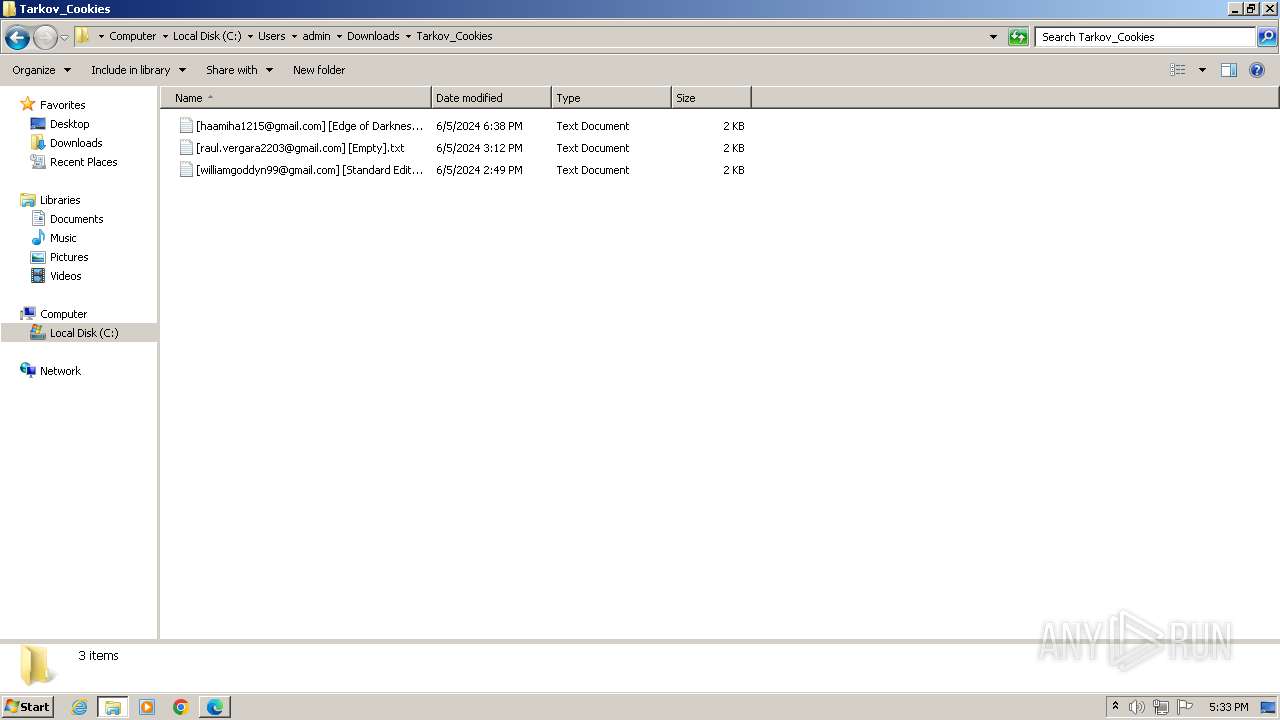Image resolution: width=1280 pixels, height=720 pixels.
Task: Click the File Explorer taskbar icon
Action: [x=113, y=707]
